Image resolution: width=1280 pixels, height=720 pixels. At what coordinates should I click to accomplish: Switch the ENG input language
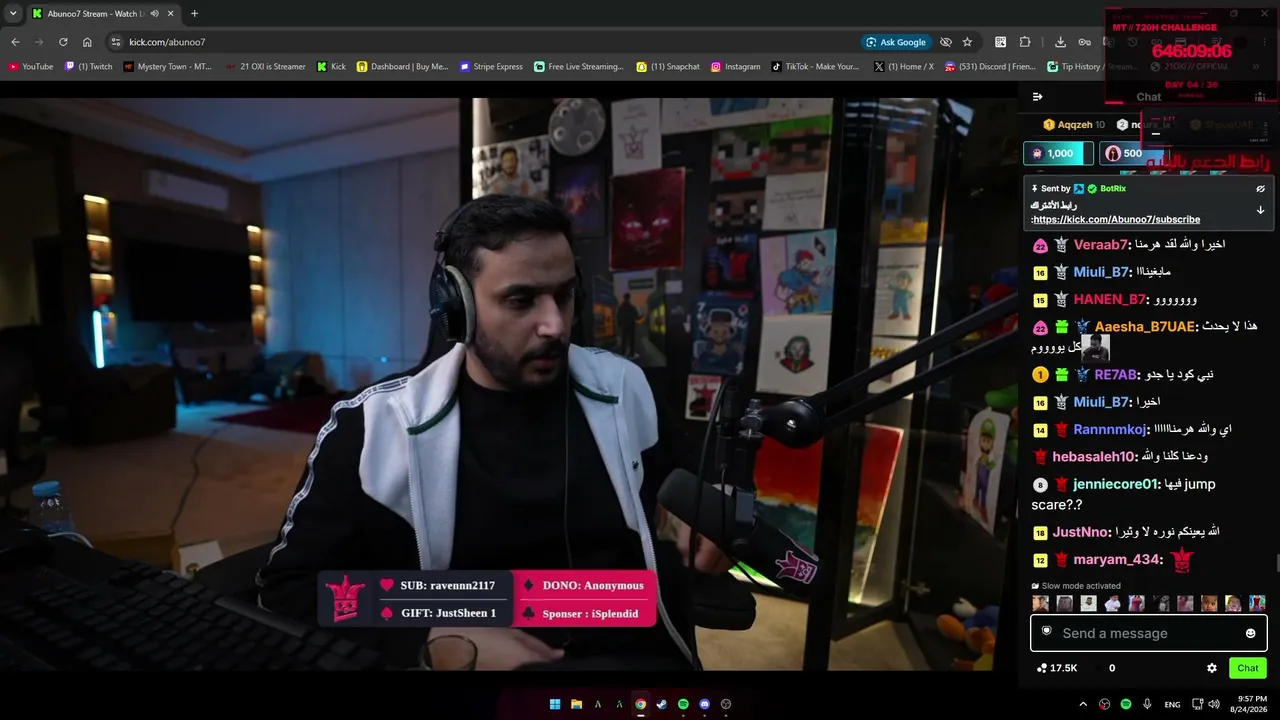tap(1172, 704)
